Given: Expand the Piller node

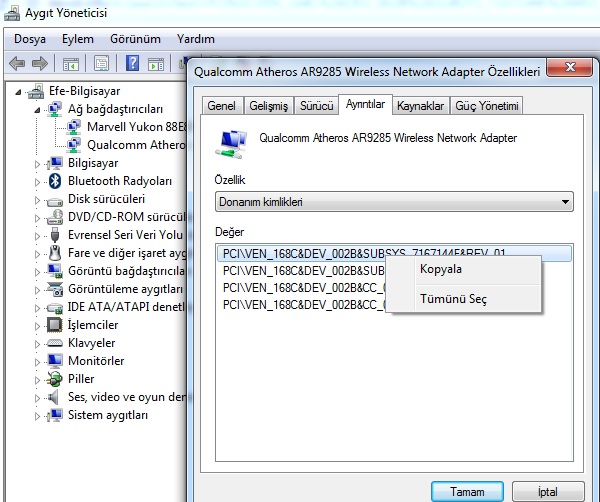Looking at the screenshot, I should pyautogui.click(x=37, y=380).
